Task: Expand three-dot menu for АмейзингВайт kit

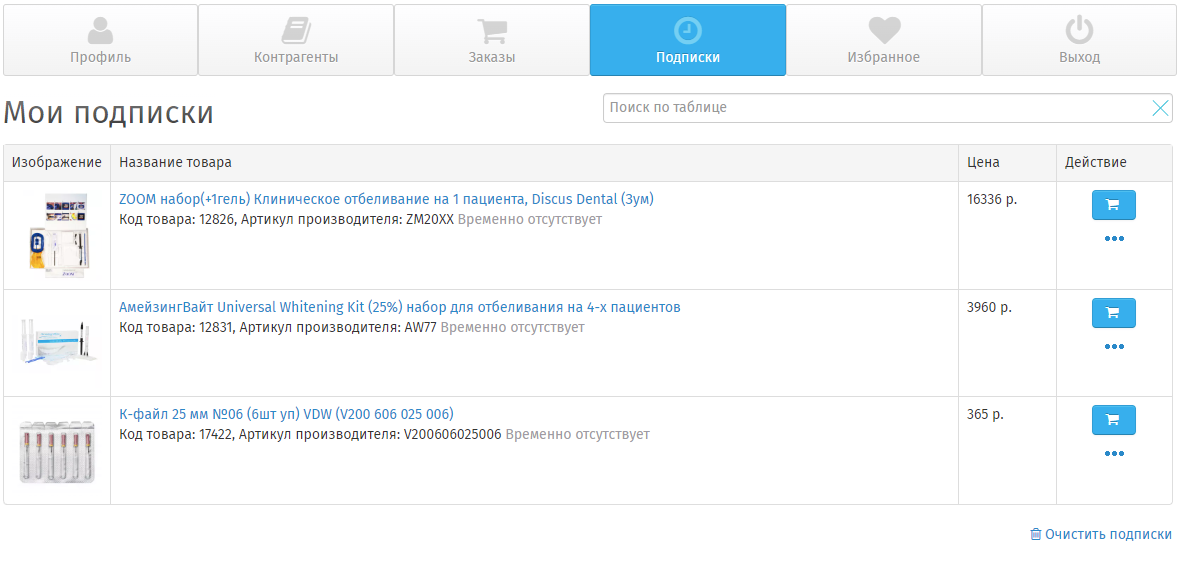Action: pyautogui.click(x=1114, y=347)
